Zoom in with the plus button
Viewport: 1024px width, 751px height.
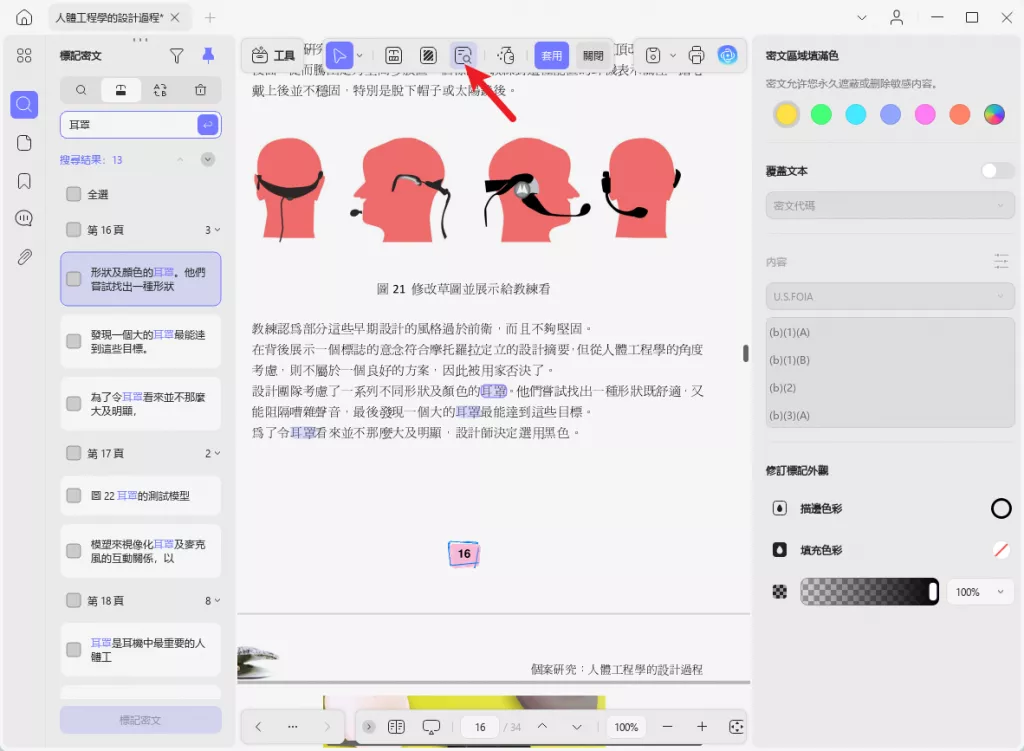coord(702,726)
